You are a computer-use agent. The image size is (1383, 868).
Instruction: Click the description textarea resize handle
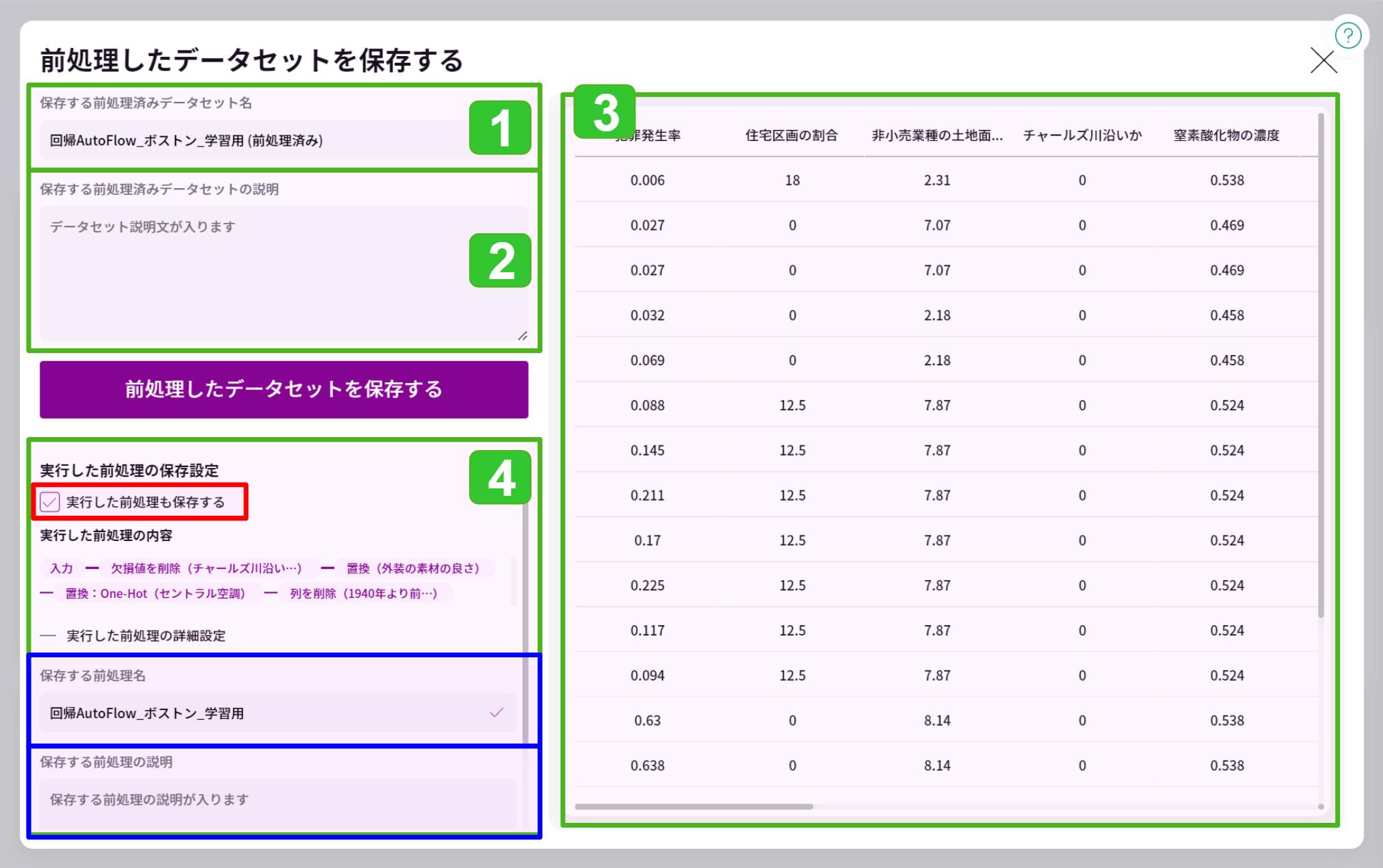tap(523, 335)
